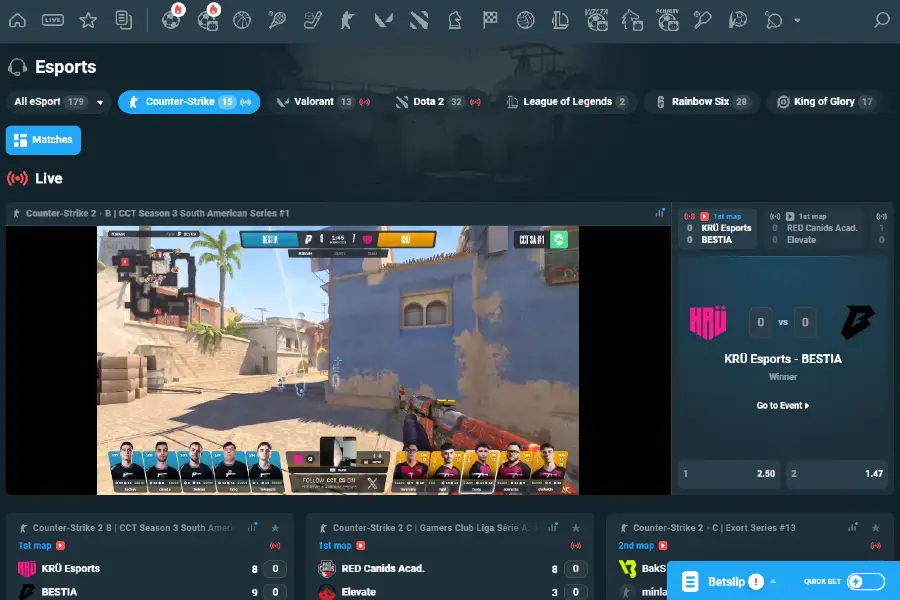
Task: Open the search magnifier
Action: [x=880, y=20]
